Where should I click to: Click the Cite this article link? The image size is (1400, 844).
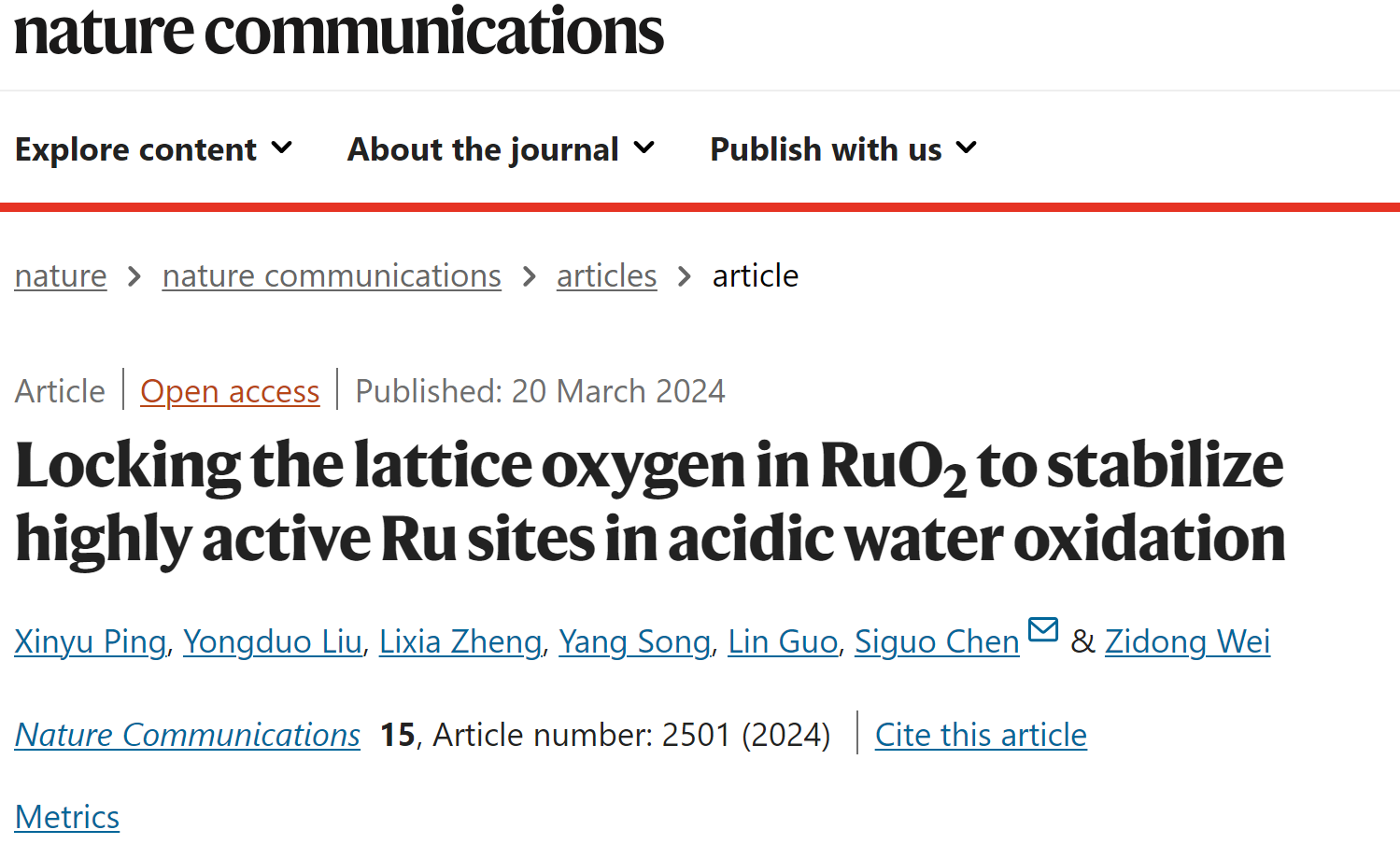[981, 735]
